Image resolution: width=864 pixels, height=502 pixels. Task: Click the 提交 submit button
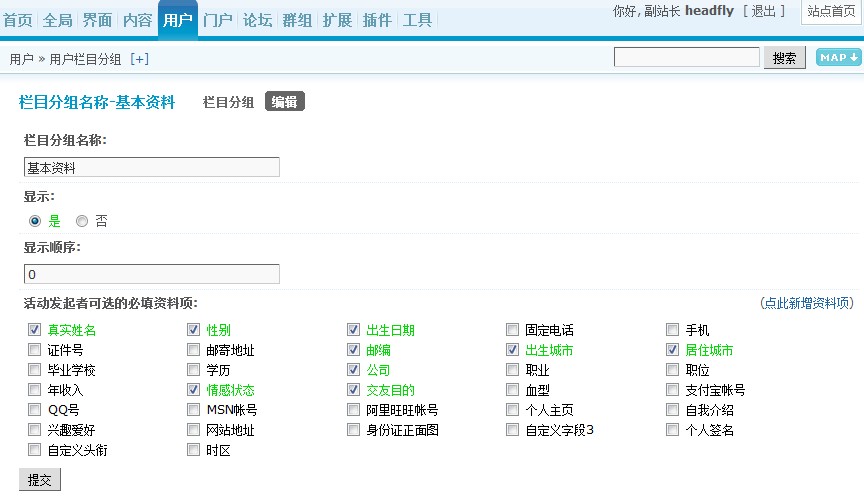coord(40,479)
